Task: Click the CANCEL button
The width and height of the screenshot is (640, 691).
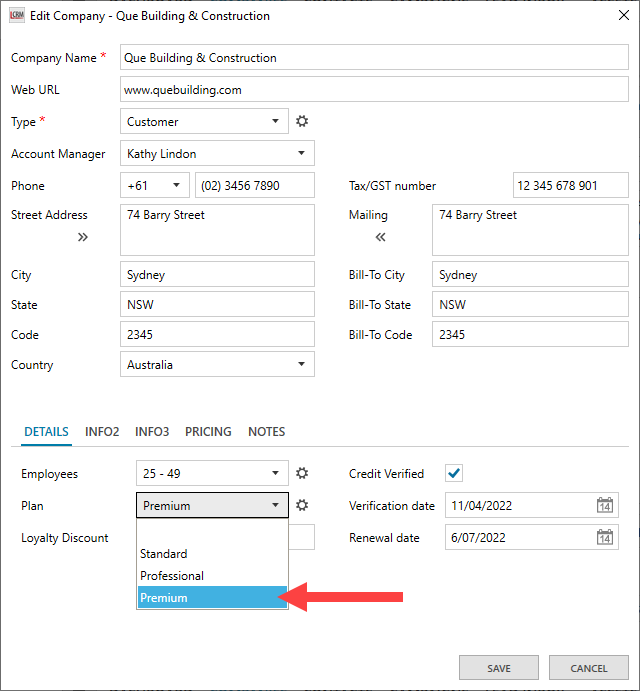Action: [x=588, y=668]
